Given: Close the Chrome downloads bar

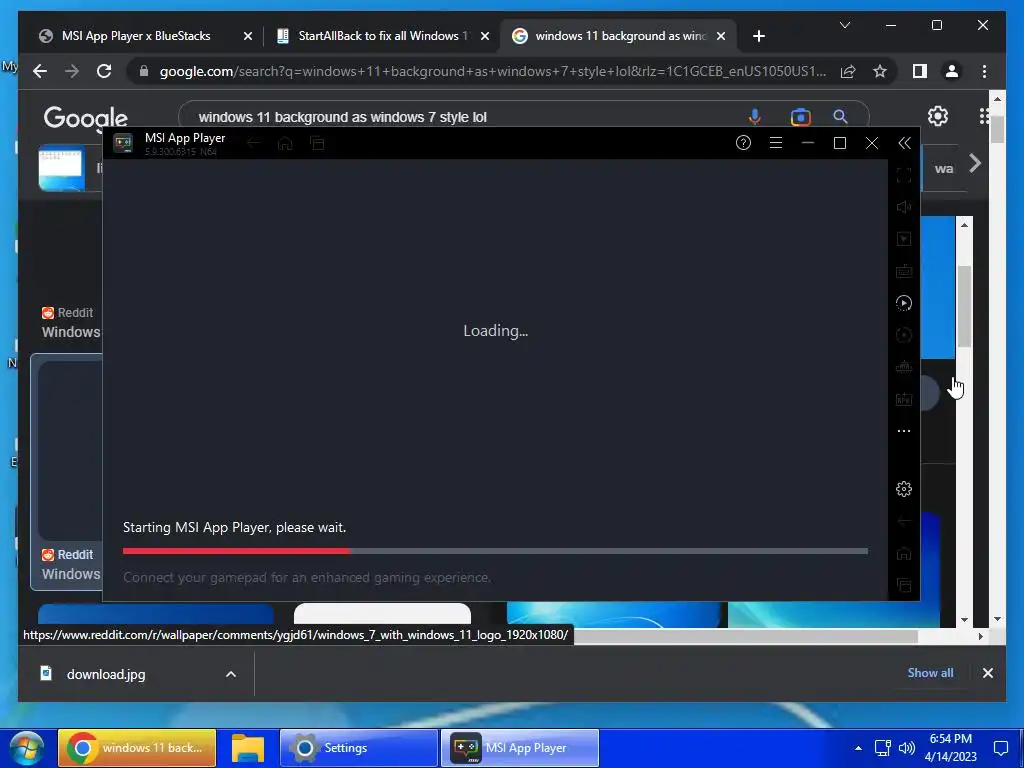Looking at the screenshot, I should [x=987, y=673].
